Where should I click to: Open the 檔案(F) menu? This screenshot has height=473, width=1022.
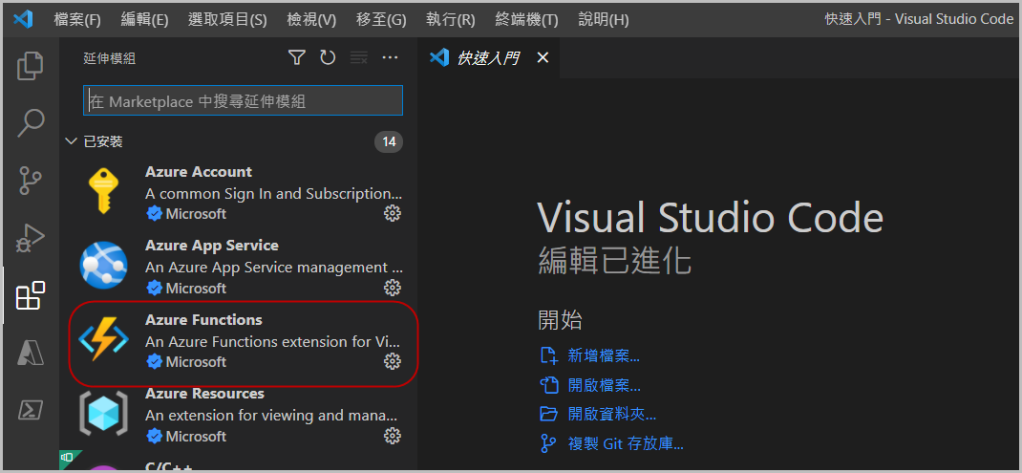[x=77, y=19]
